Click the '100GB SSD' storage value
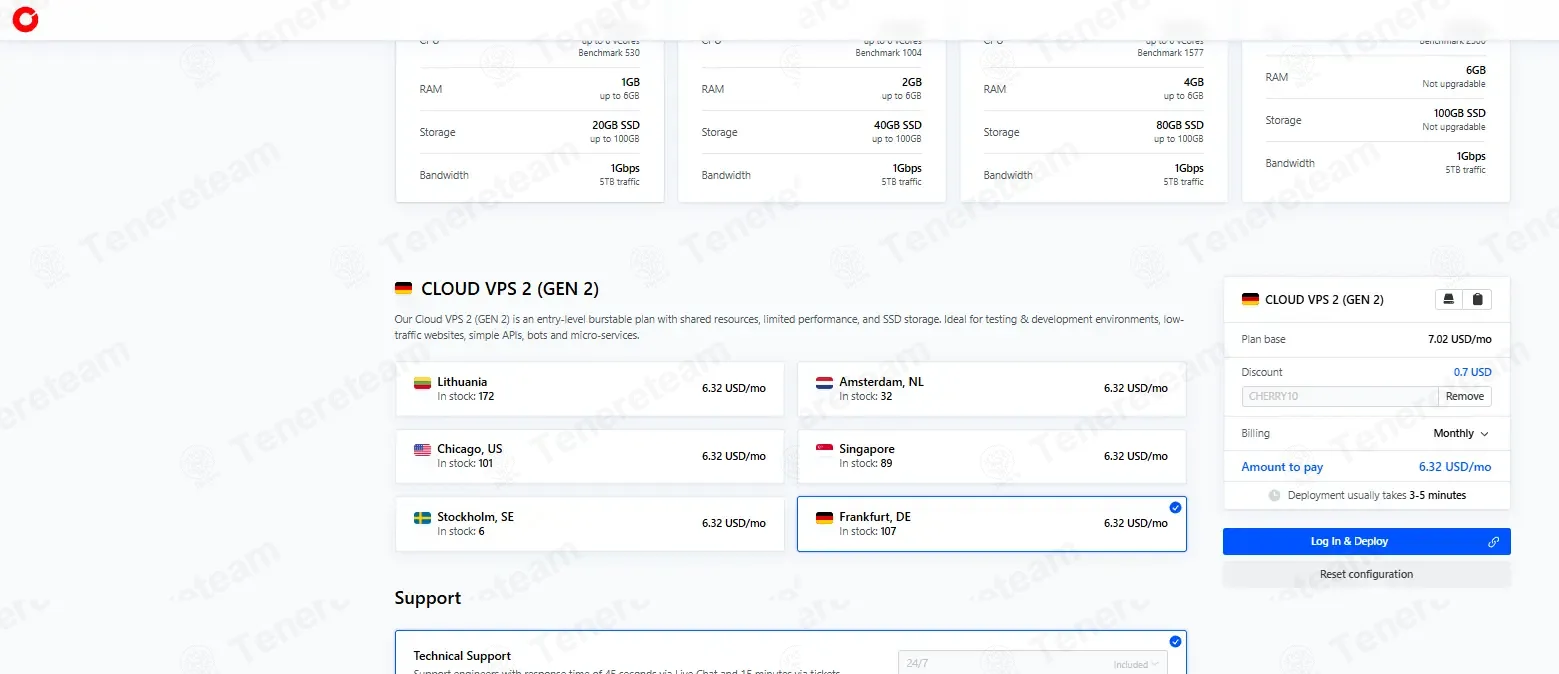The image size is (1559, 674). 1459,114
